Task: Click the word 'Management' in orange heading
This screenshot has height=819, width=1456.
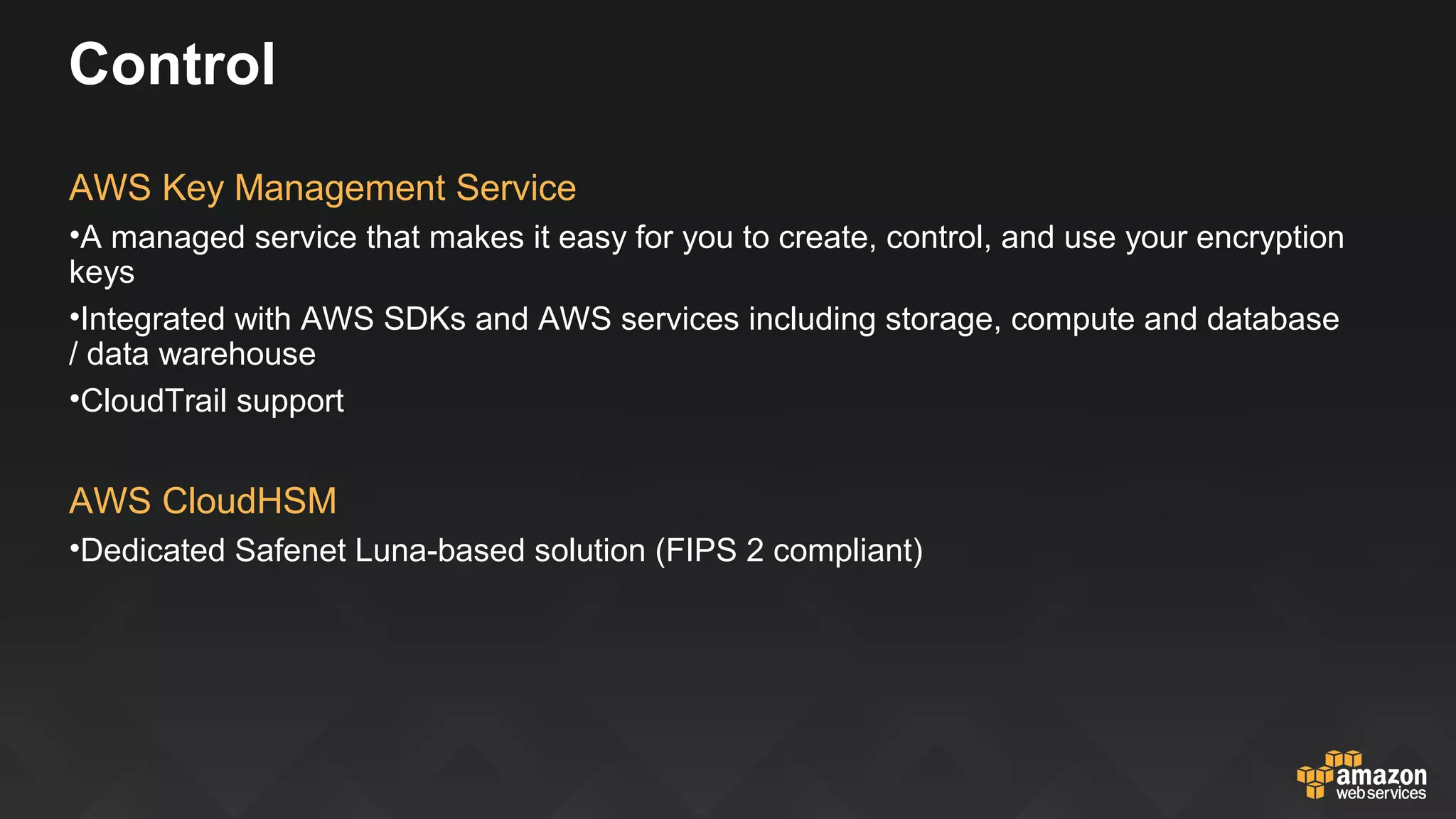Action: coord(341,188)
